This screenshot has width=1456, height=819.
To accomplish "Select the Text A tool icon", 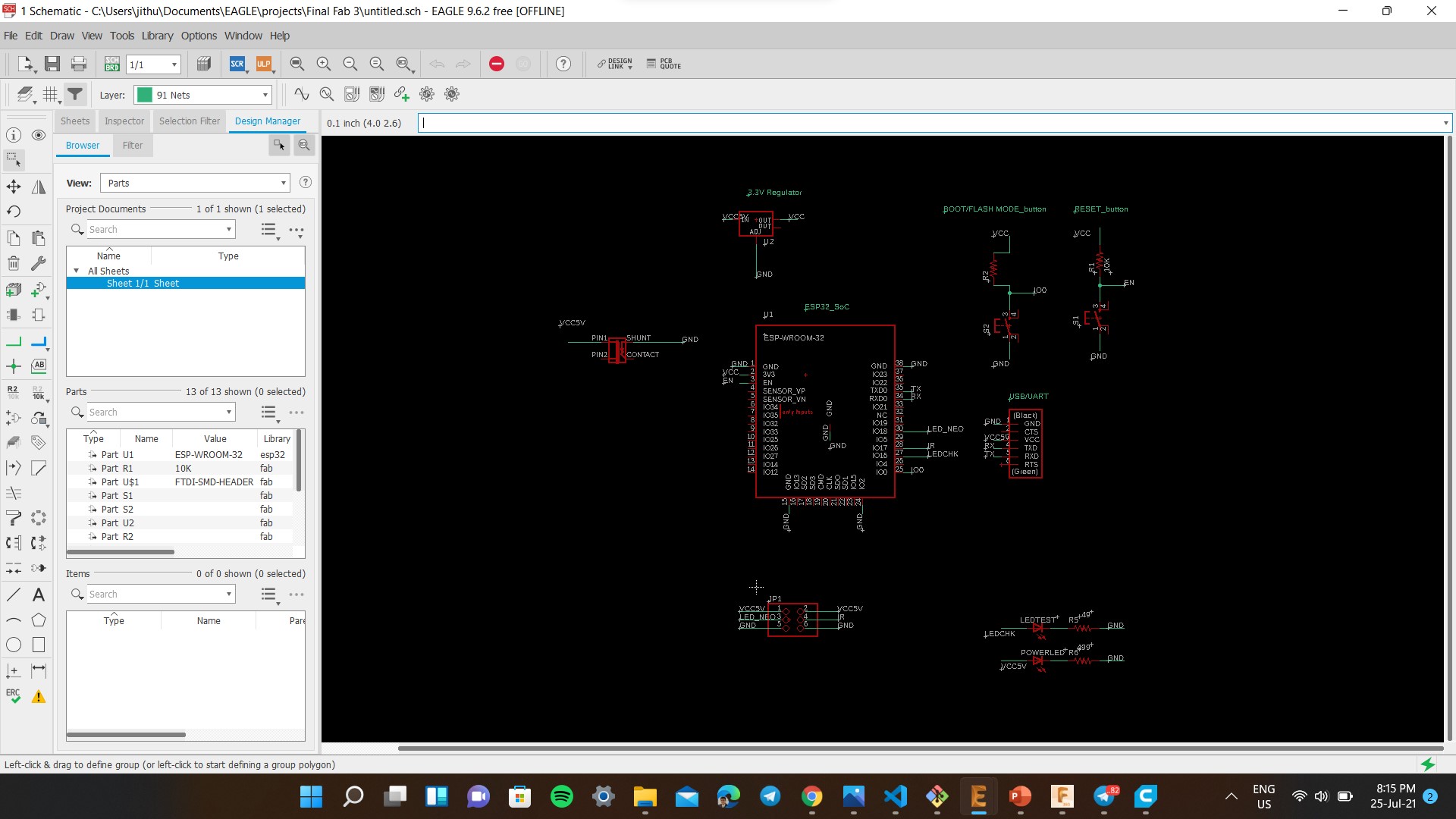I will pos(39,595).
